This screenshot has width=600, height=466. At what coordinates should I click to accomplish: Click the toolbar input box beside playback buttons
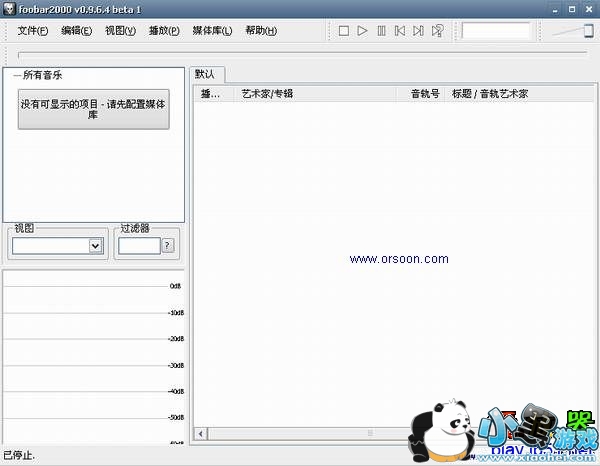click(x=496, y=31)
